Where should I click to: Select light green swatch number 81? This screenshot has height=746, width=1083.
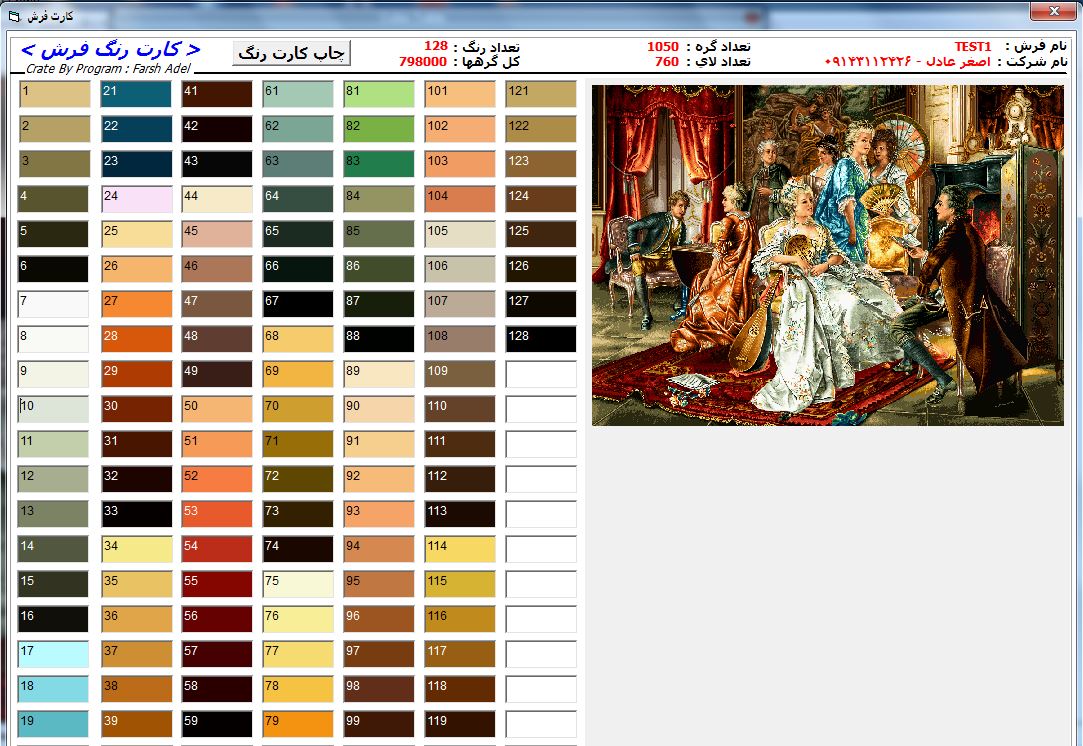(x=378, y=94)
